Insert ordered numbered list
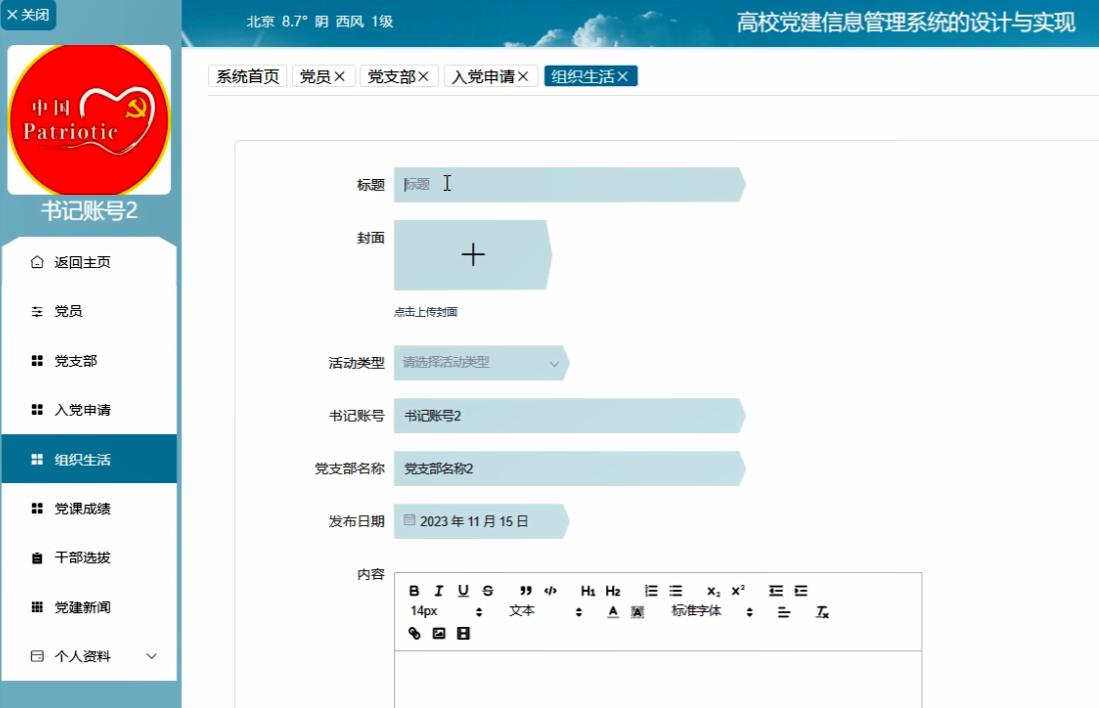The image size is (1099, 708). coord(651,591)
